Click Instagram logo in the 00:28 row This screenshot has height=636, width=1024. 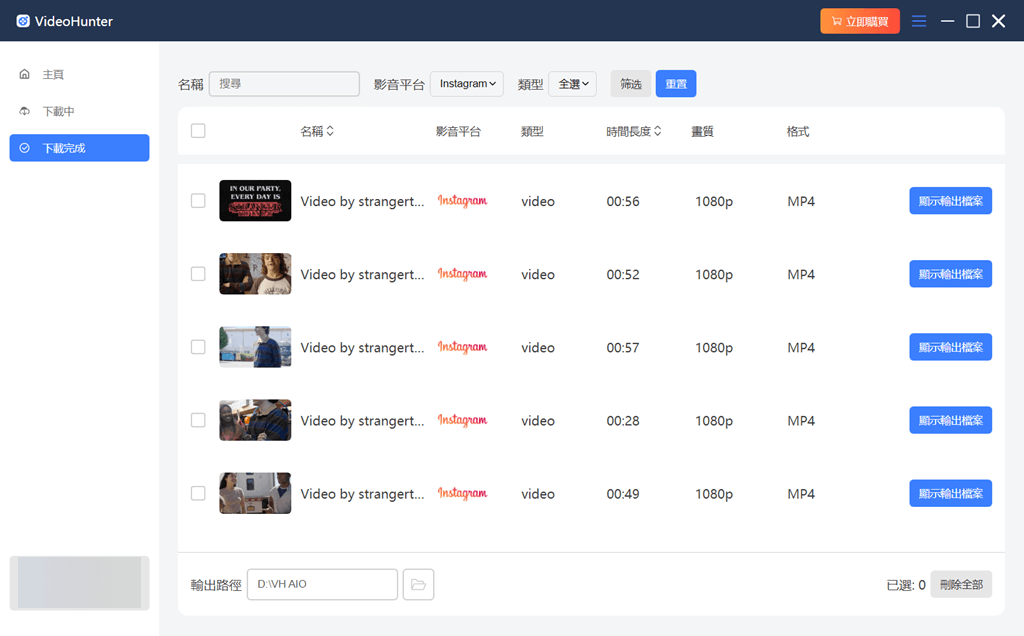(x=462, y=420)
